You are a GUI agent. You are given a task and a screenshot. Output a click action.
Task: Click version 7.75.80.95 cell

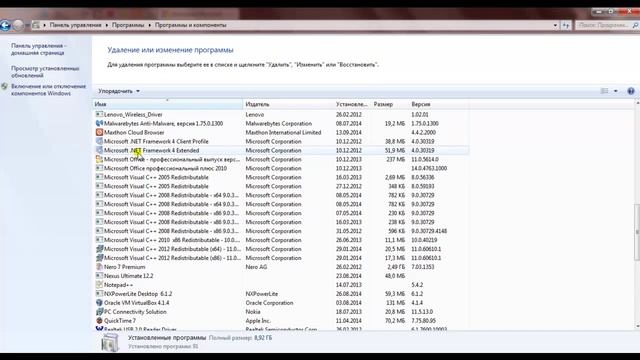(x=424, y=321)
